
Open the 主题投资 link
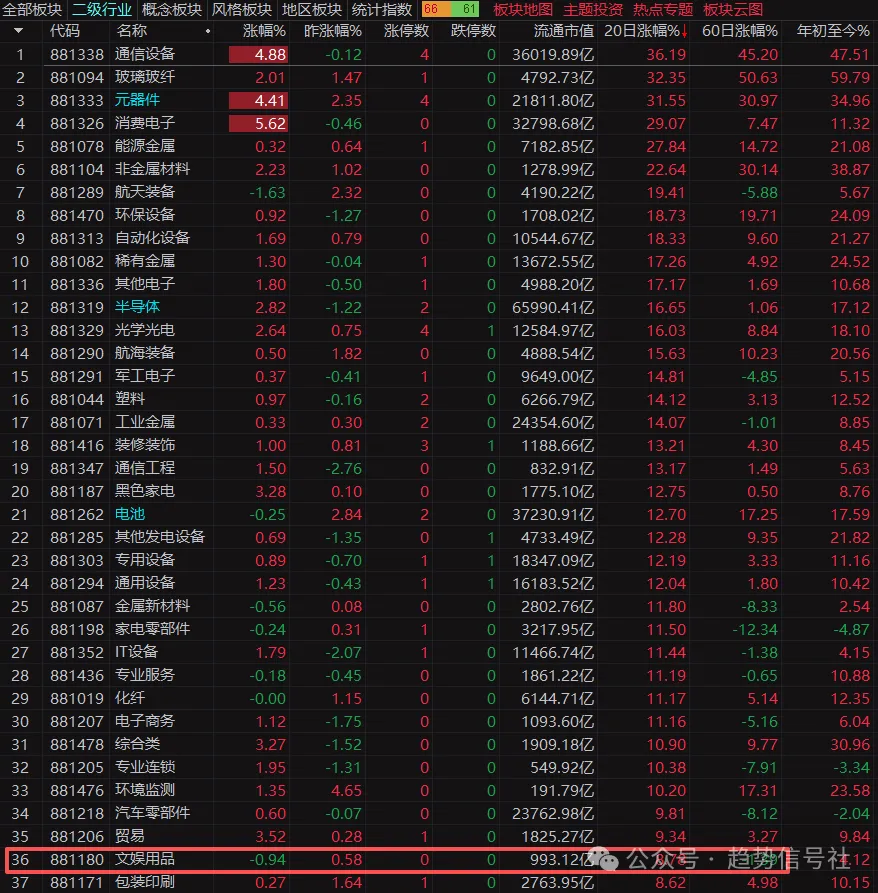pyautogui.click(x=593, y=10)
